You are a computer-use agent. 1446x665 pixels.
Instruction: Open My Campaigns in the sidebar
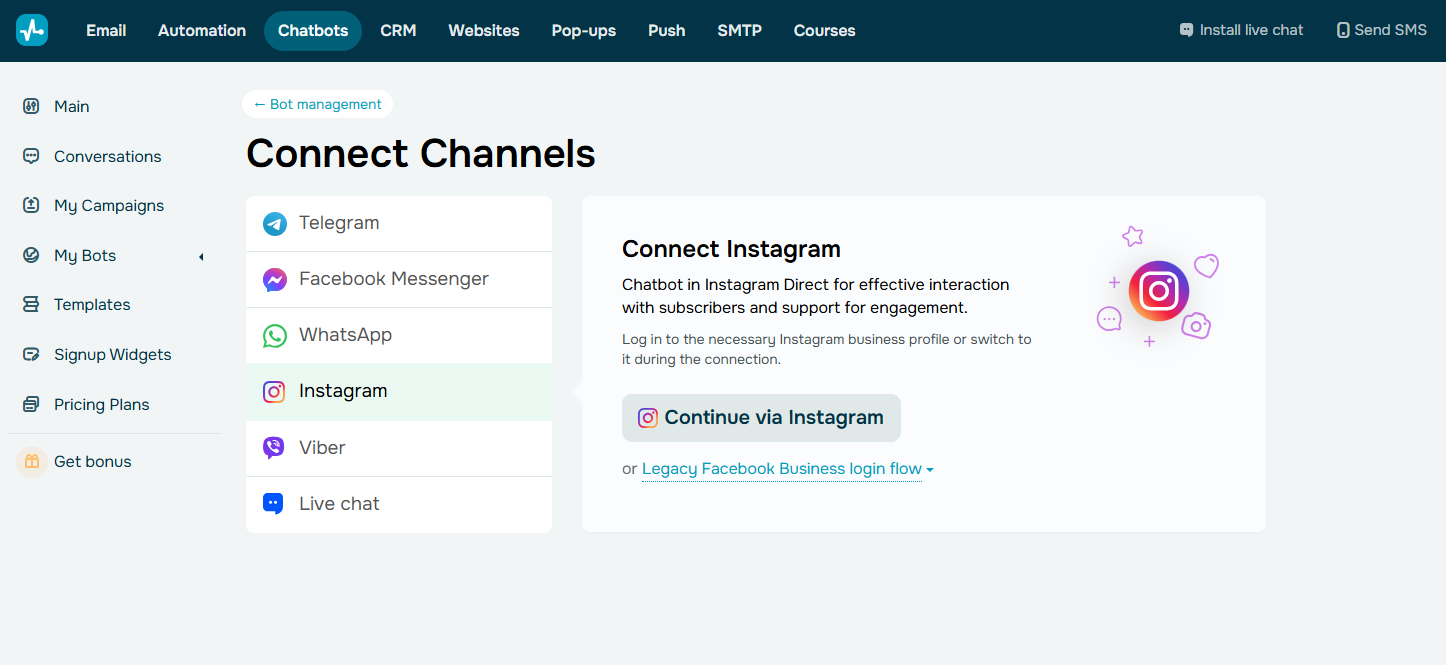tap(109, 205)
